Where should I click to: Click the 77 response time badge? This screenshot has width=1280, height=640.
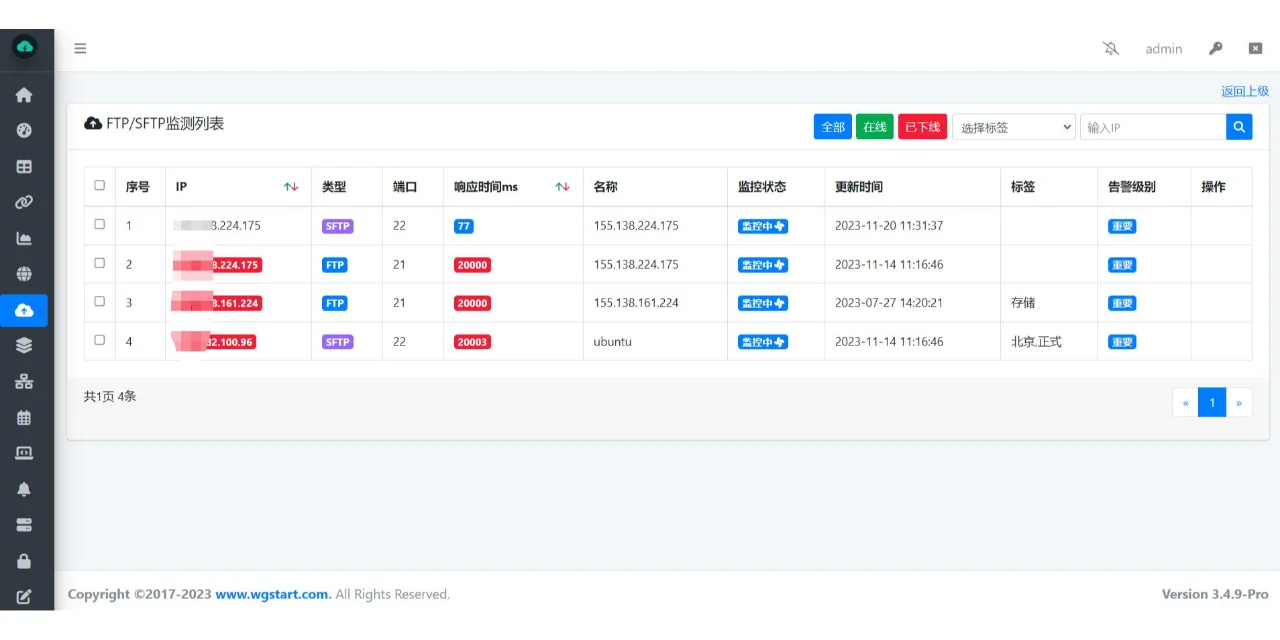[x=463, y=226]
